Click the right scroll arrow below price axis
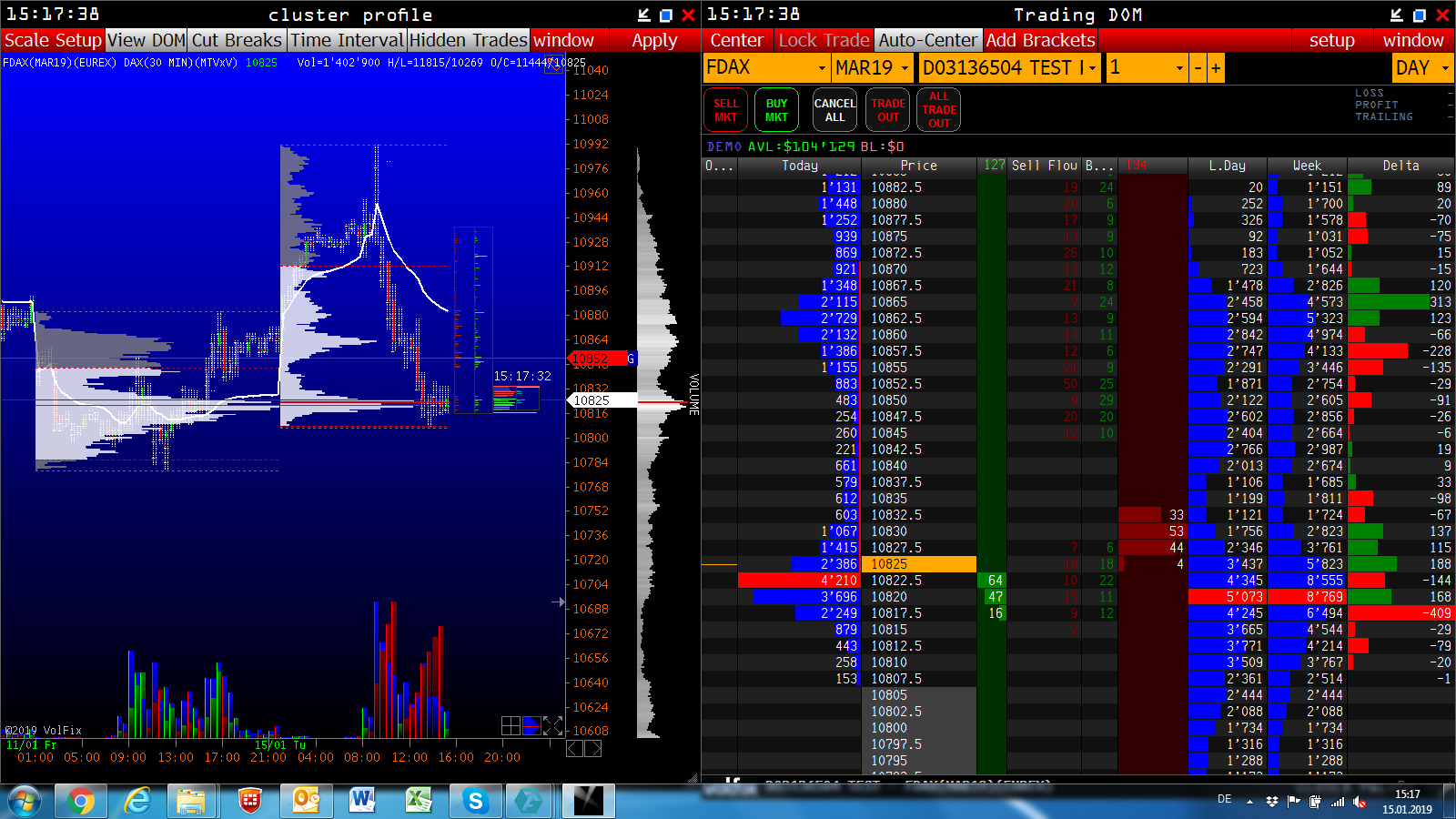Viewport: 1456px width, 819px height. point(592,748)
